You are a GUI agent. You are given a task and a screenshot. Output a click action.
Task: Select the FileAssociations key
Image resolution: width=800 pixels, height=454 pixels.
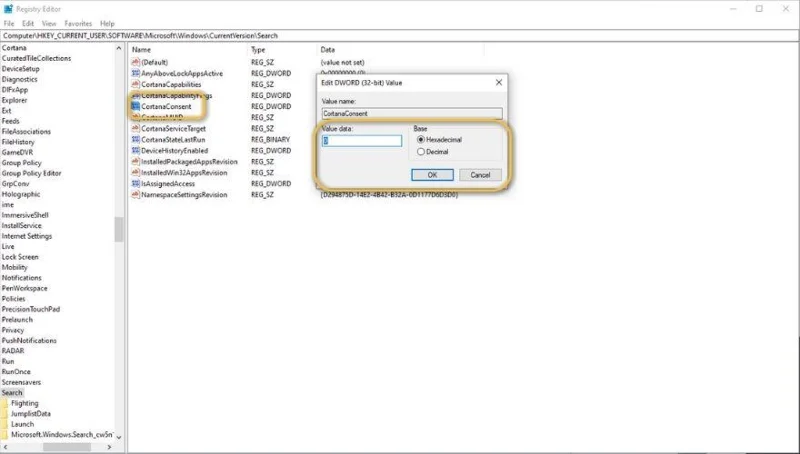tap(26, 132)
